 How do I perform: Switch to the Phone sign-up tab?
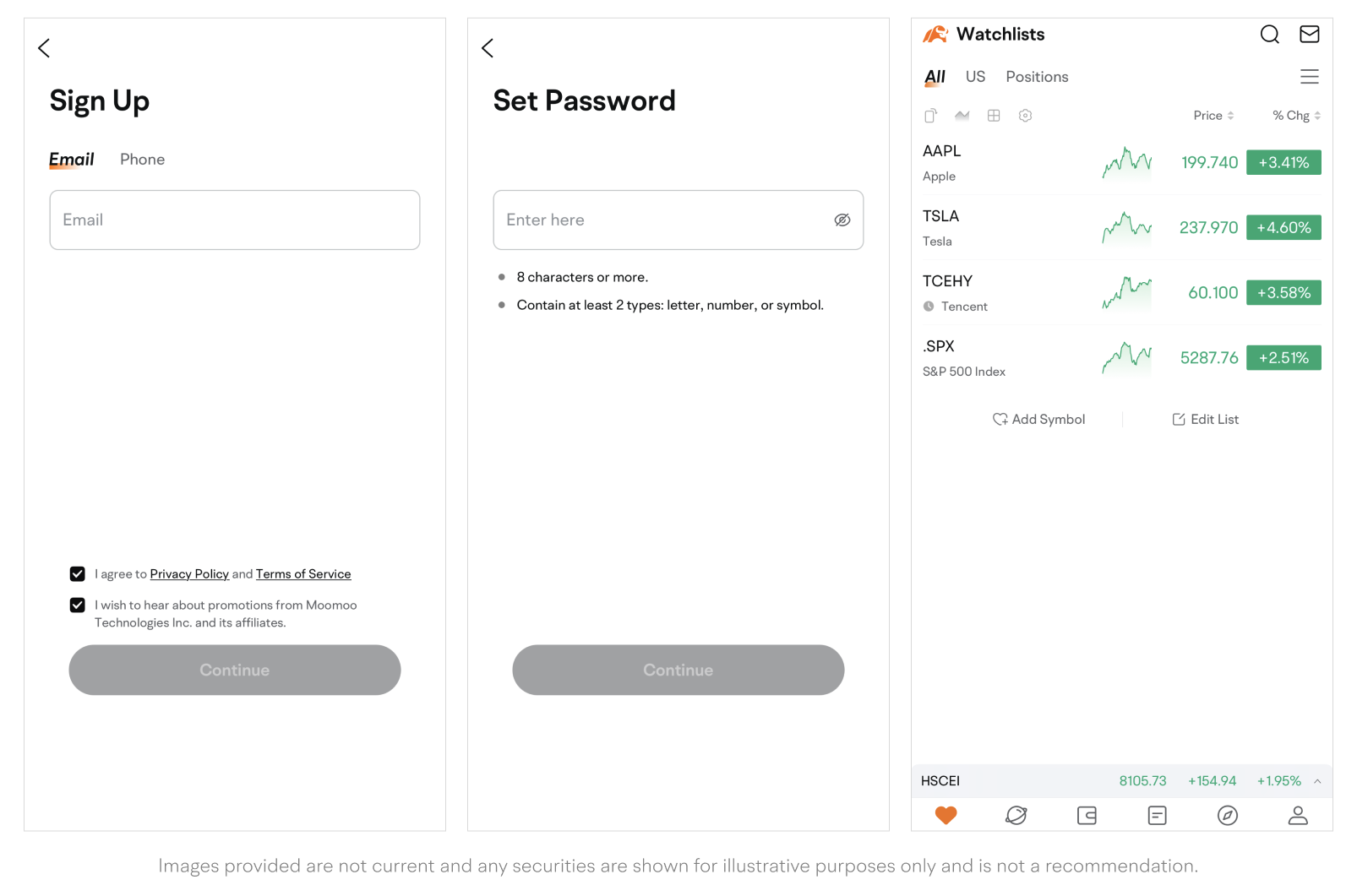pyautogui.click(x=142, y=160)
